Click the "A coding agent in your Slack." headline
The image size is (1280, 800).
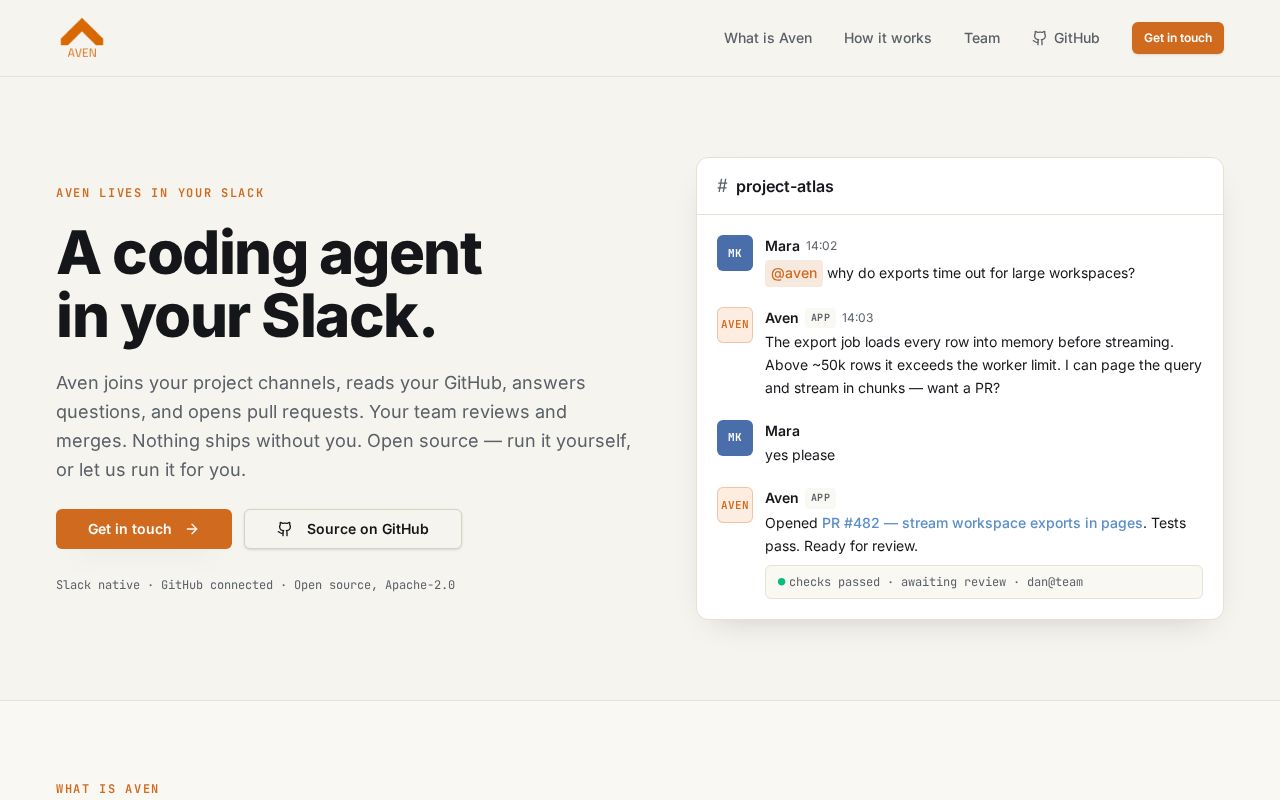point(269,284)
